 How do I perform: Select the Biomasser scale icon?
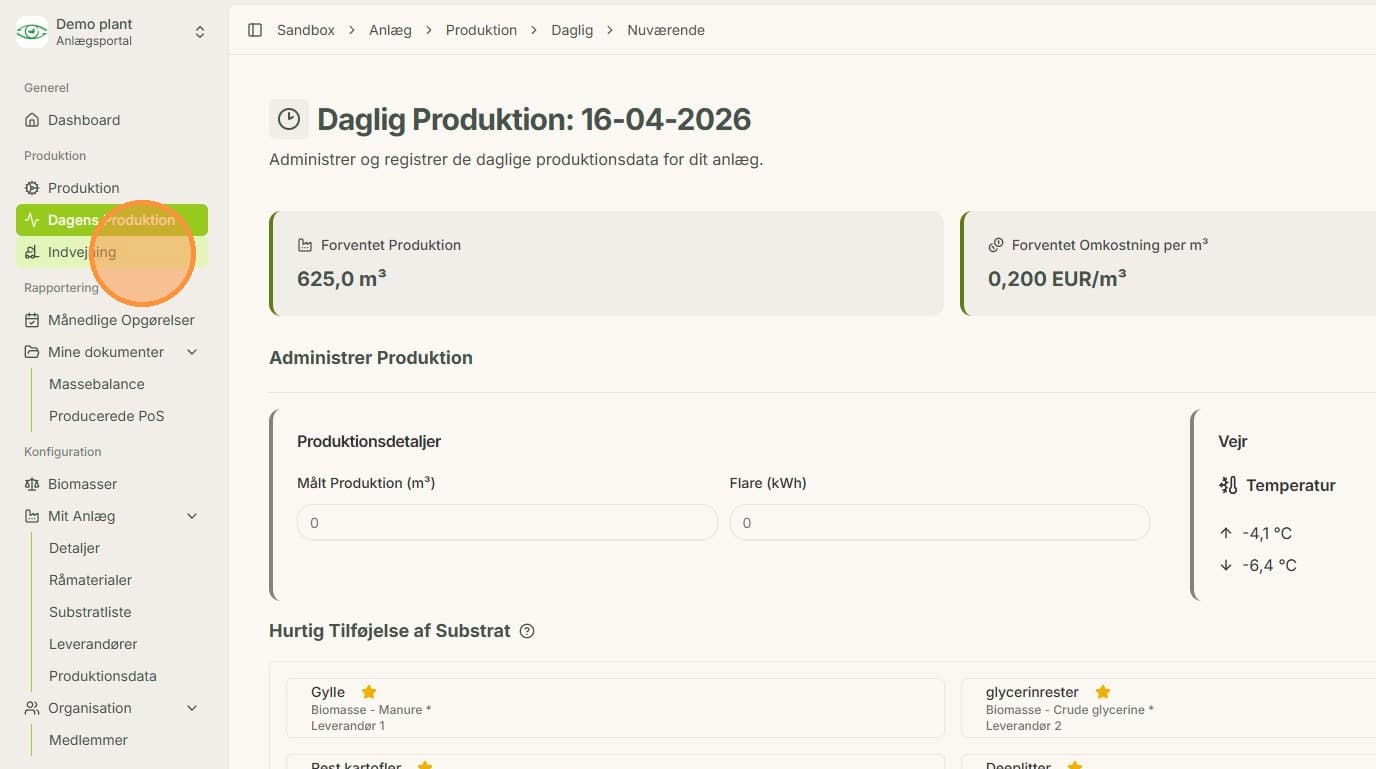click(x=32, y=484)
